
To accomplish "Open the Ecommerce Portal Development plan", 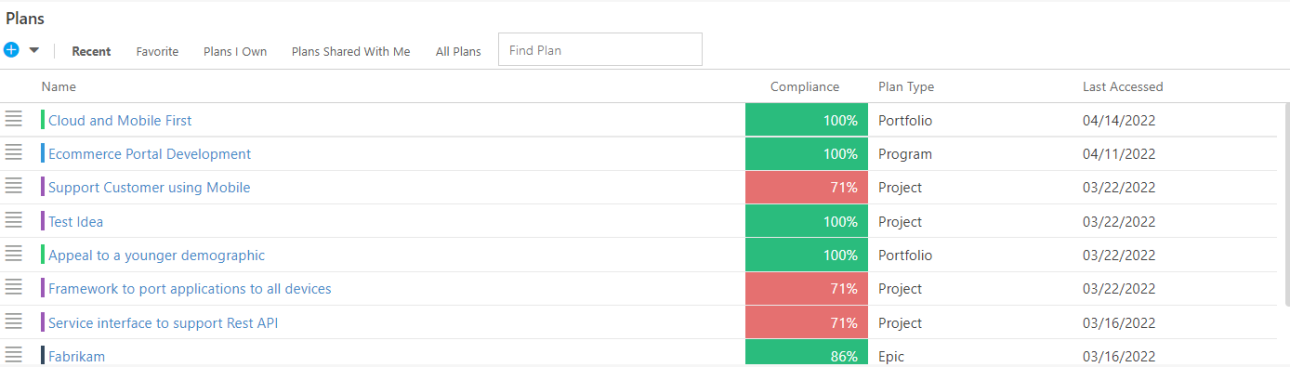I will (x=150, y=154).
